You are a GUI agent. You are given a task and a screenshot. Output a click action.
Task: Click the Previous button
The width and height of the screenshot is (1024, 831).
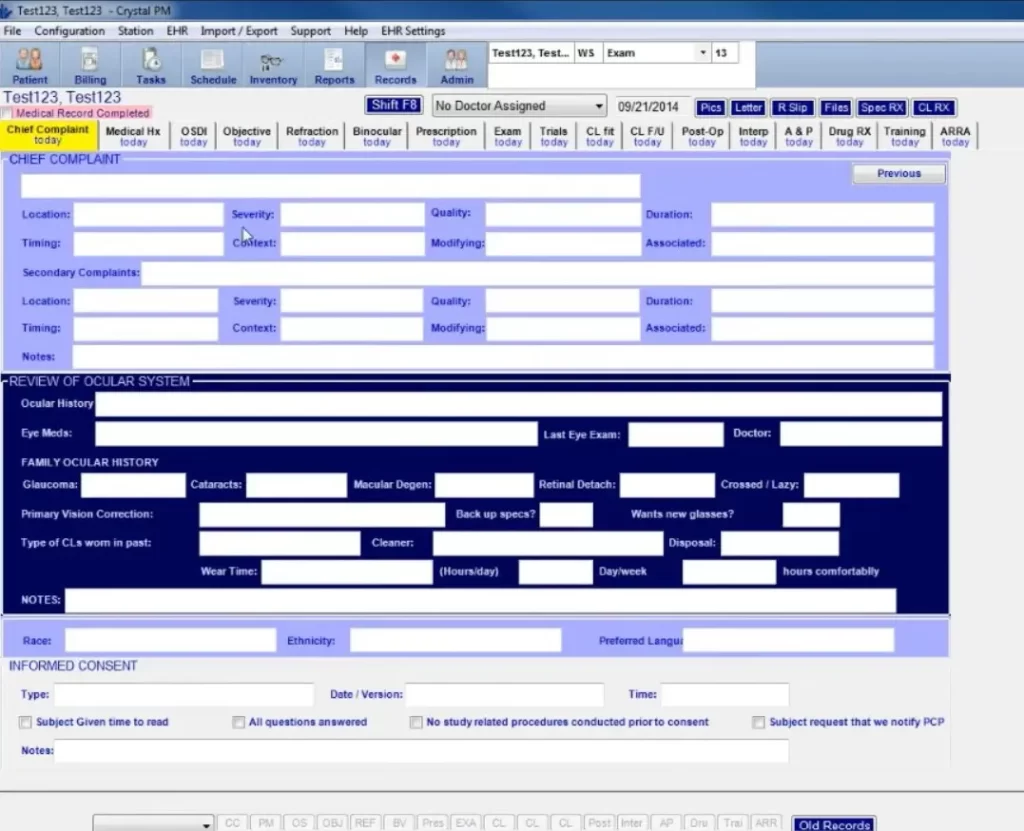click(x=897, y=173)
